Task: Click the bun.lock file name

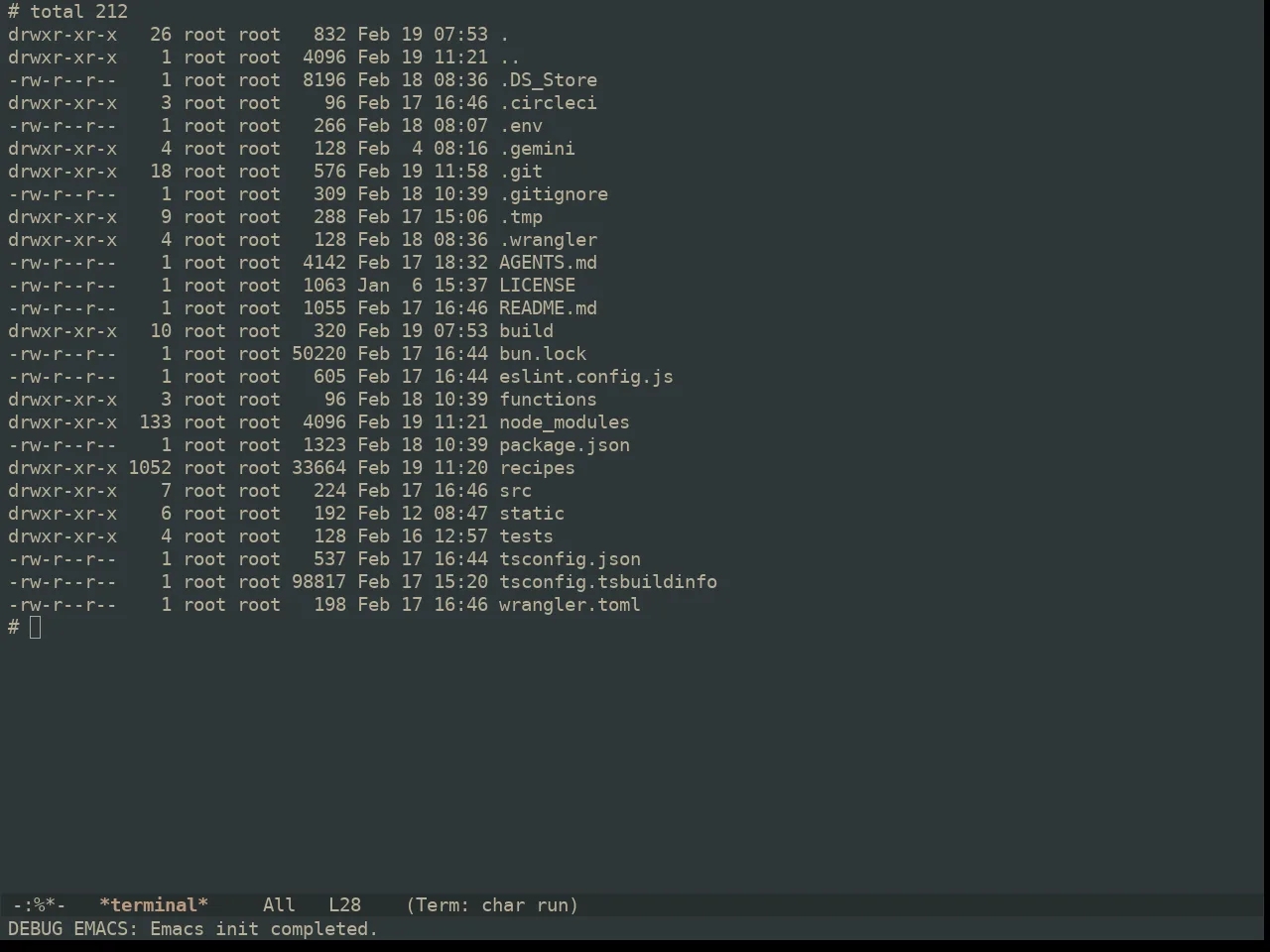Action: coord(543,354)
